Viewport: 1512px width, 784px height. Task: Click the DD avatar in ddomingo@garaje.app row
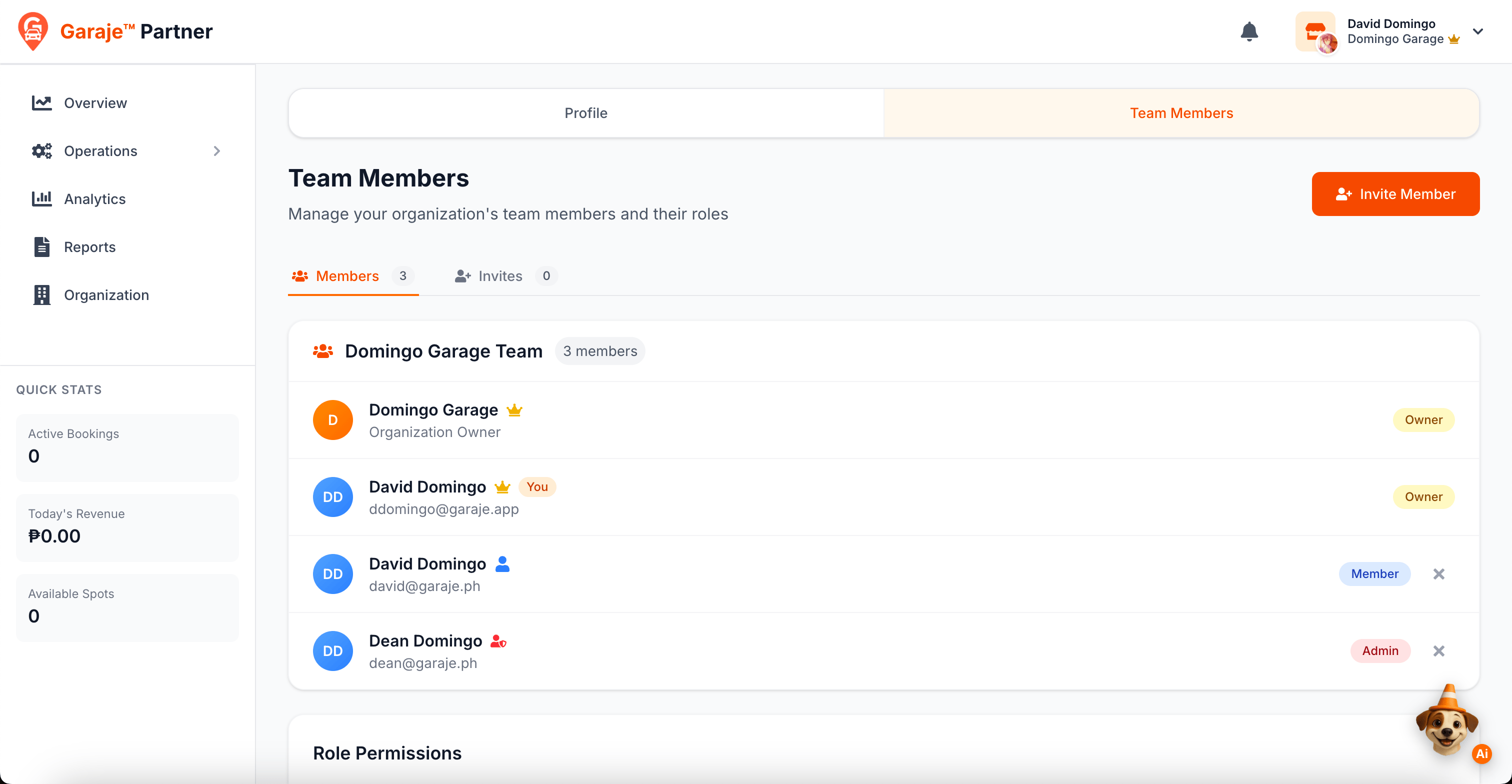(x=333, y=496)
